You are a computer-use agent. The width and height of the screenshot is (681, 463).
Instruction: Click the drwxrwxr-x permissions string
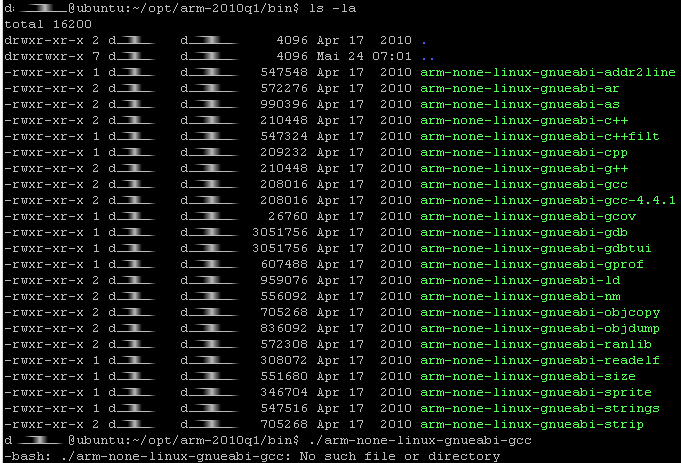point(44,56)
